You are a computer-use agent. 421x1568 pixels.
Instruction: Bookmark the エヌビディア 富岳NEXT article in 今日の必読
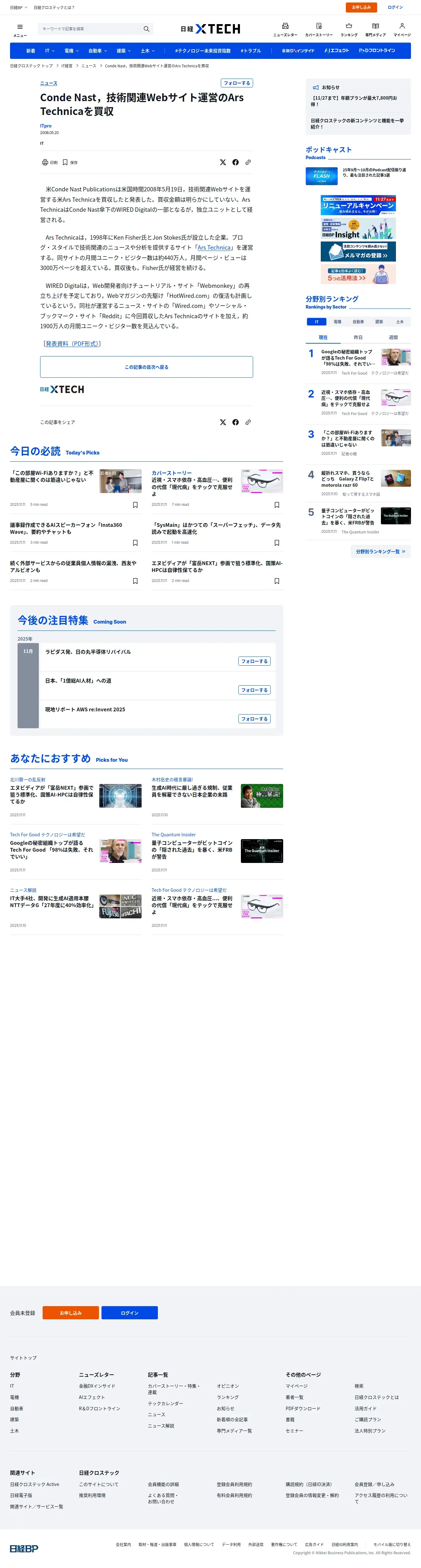[x=277, y=581]
